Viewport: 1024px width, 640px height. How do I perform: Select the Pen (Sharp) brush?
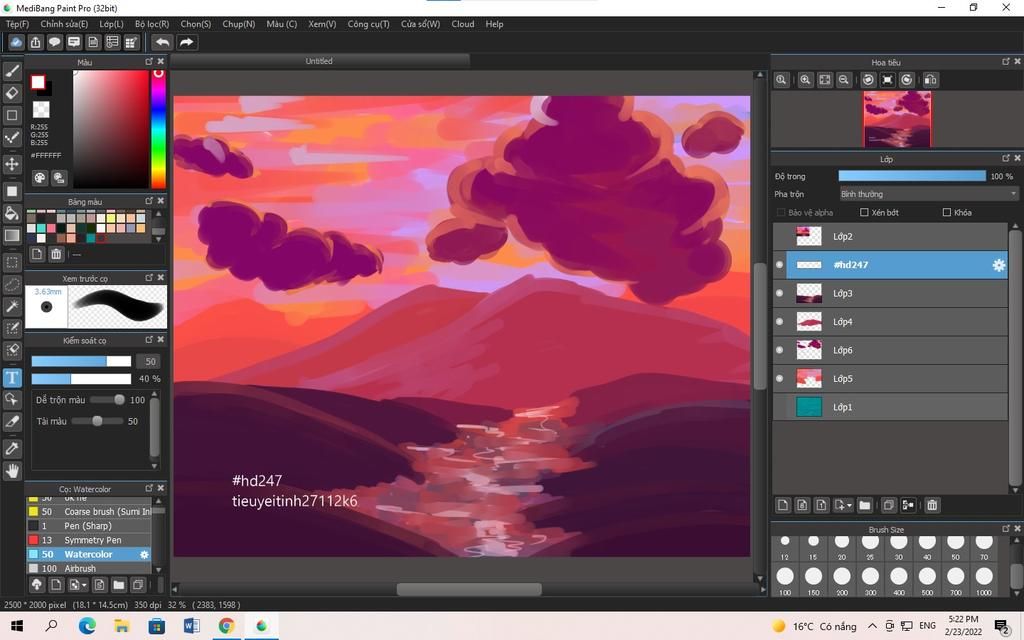click(89, 526)
